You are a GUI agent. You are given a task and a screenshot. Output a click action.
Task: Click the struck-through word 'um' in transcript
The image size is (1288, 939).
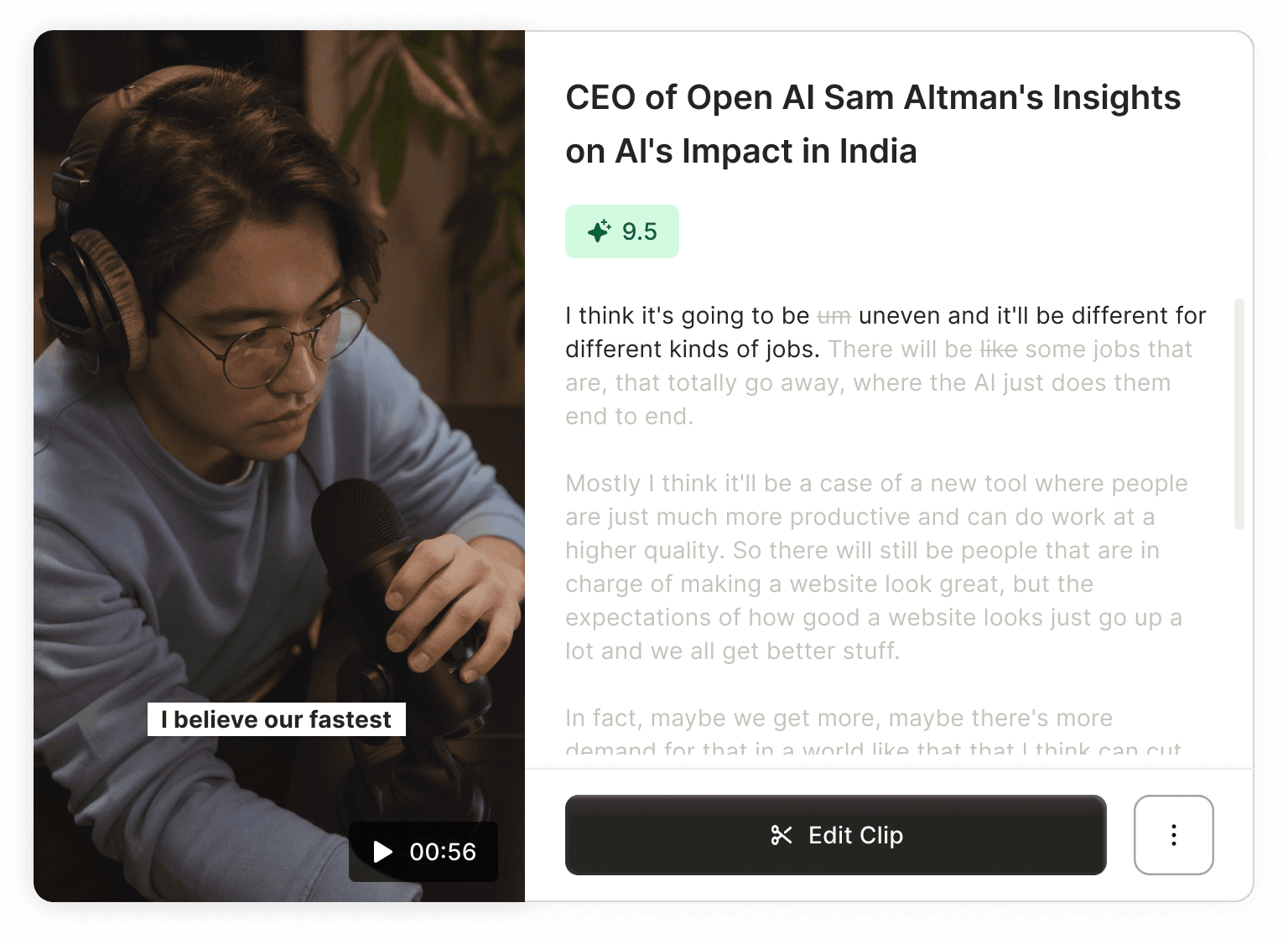click(834, 316)
